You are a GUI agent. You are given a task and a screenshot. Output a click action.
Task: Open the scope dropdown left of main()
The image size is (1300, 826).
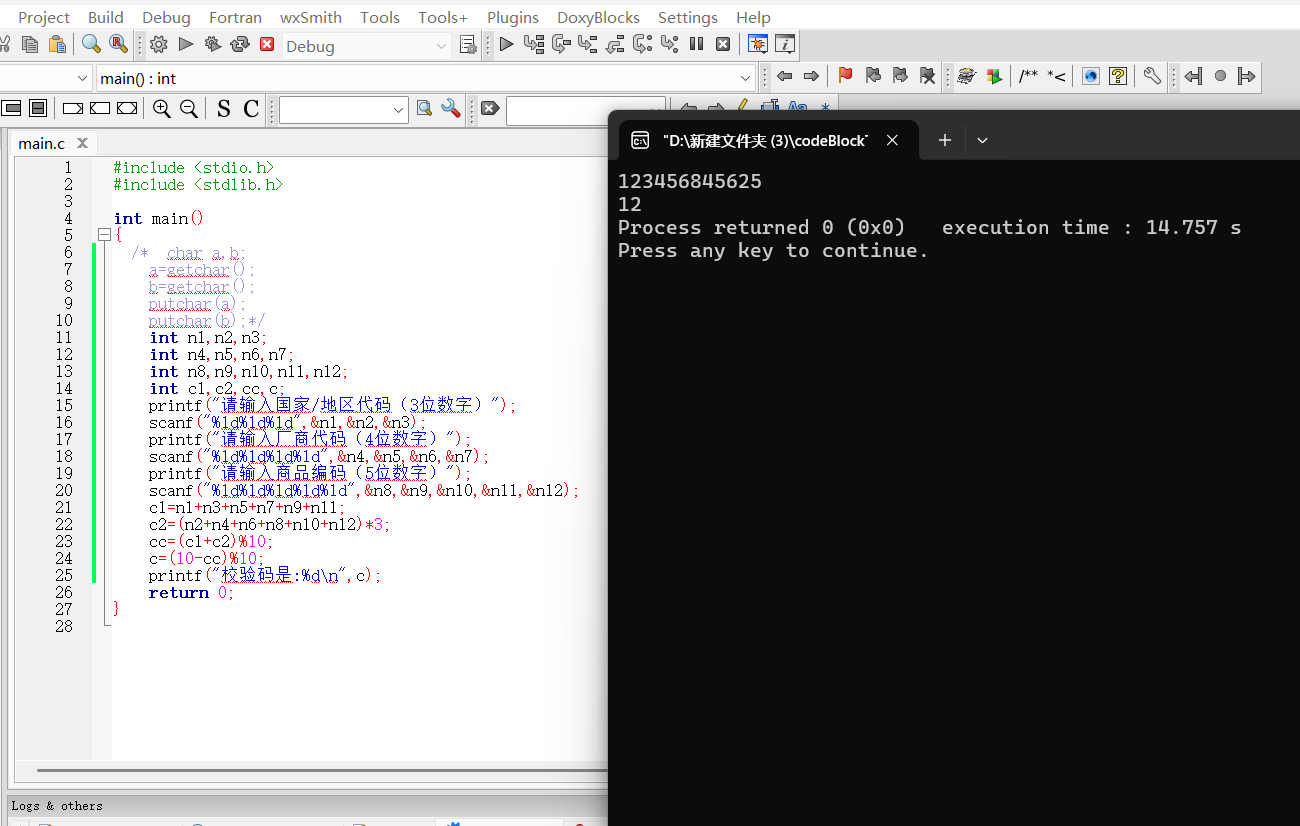(x=83, y=78)
